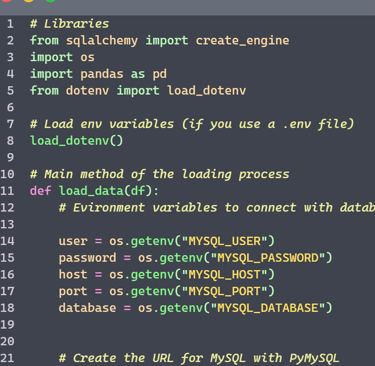Click the pandas module name on line 4
Screen dimensions: 375x366
(102, 74)
